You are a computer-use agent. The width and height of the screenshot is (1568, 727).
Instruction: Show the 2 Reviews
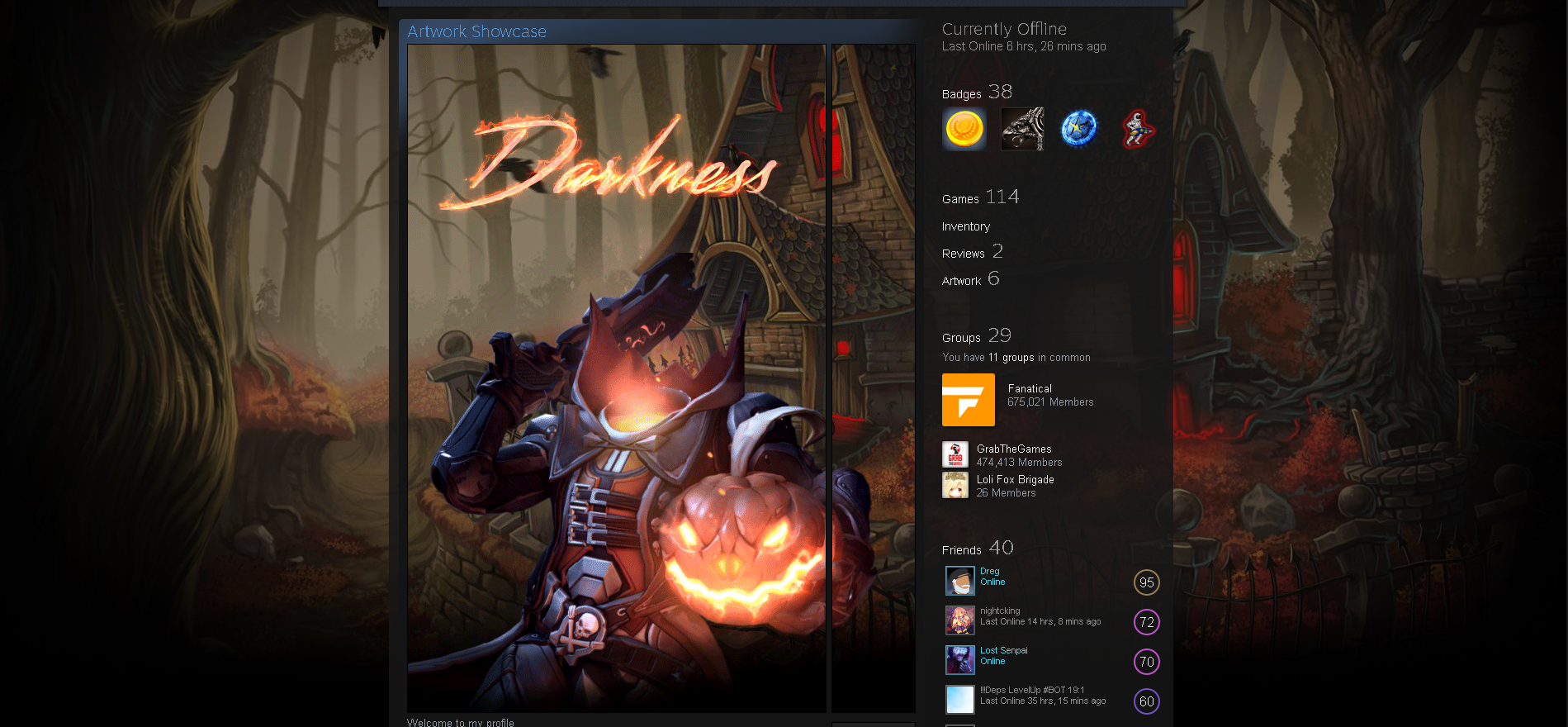point(973,252)
